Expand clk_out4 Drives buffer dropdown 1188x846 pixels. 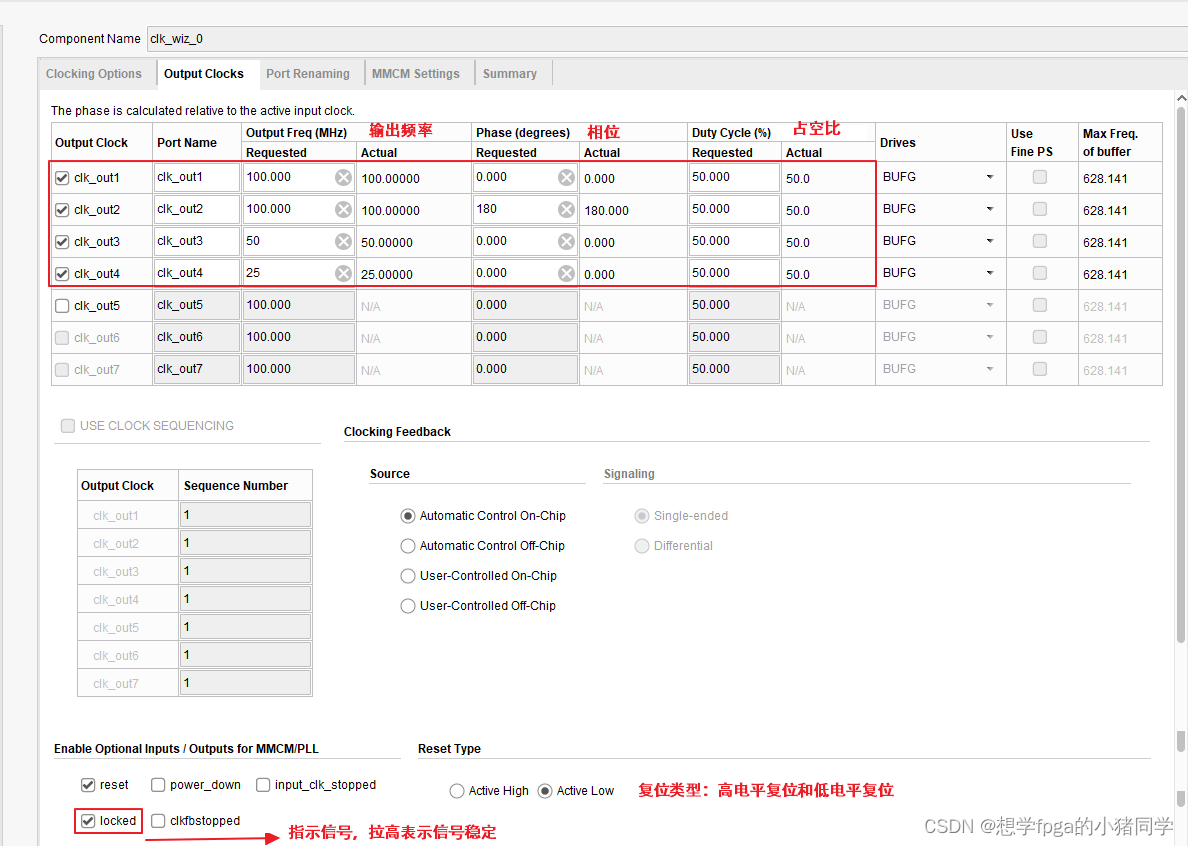pyautogui.click(x=989, y=274)
